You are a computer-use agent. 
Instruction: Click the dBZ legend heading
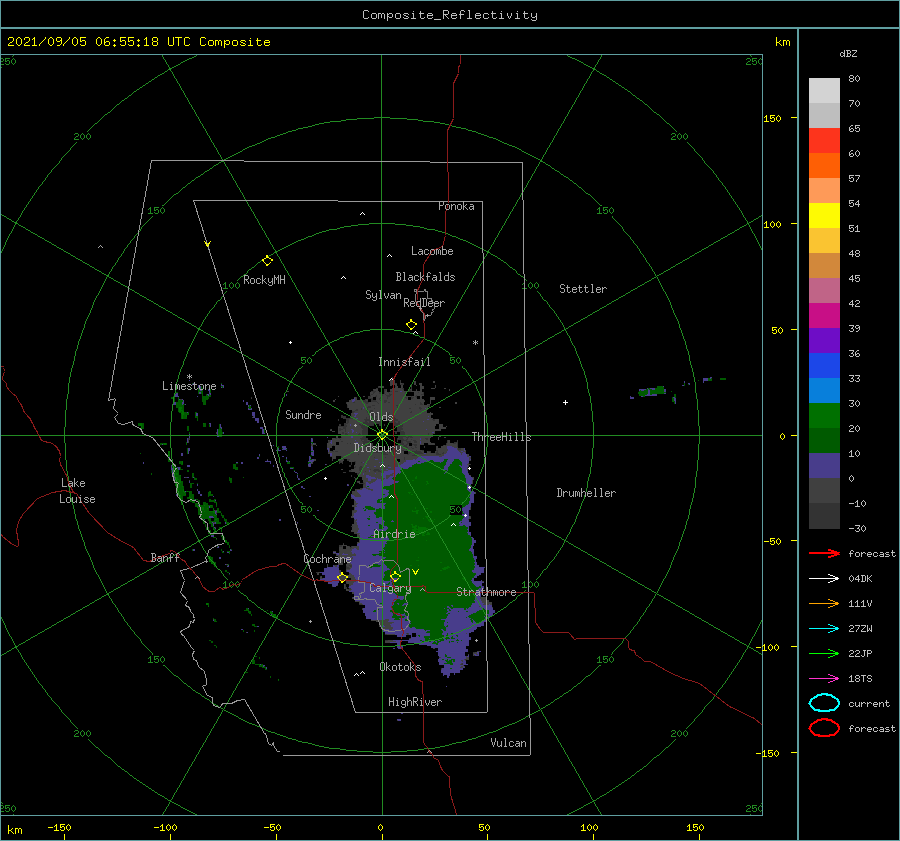coord(848,53)
